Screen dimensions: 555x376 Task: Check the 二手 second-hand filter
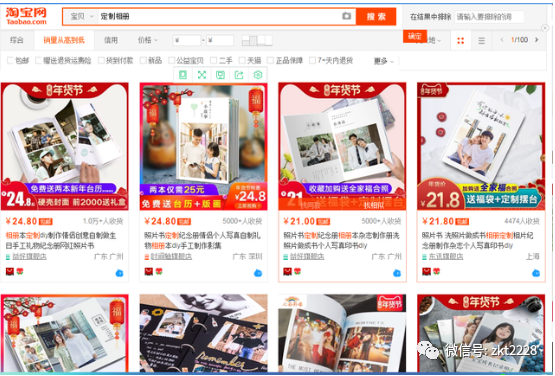pyautogui.click(x=213, y=61)
